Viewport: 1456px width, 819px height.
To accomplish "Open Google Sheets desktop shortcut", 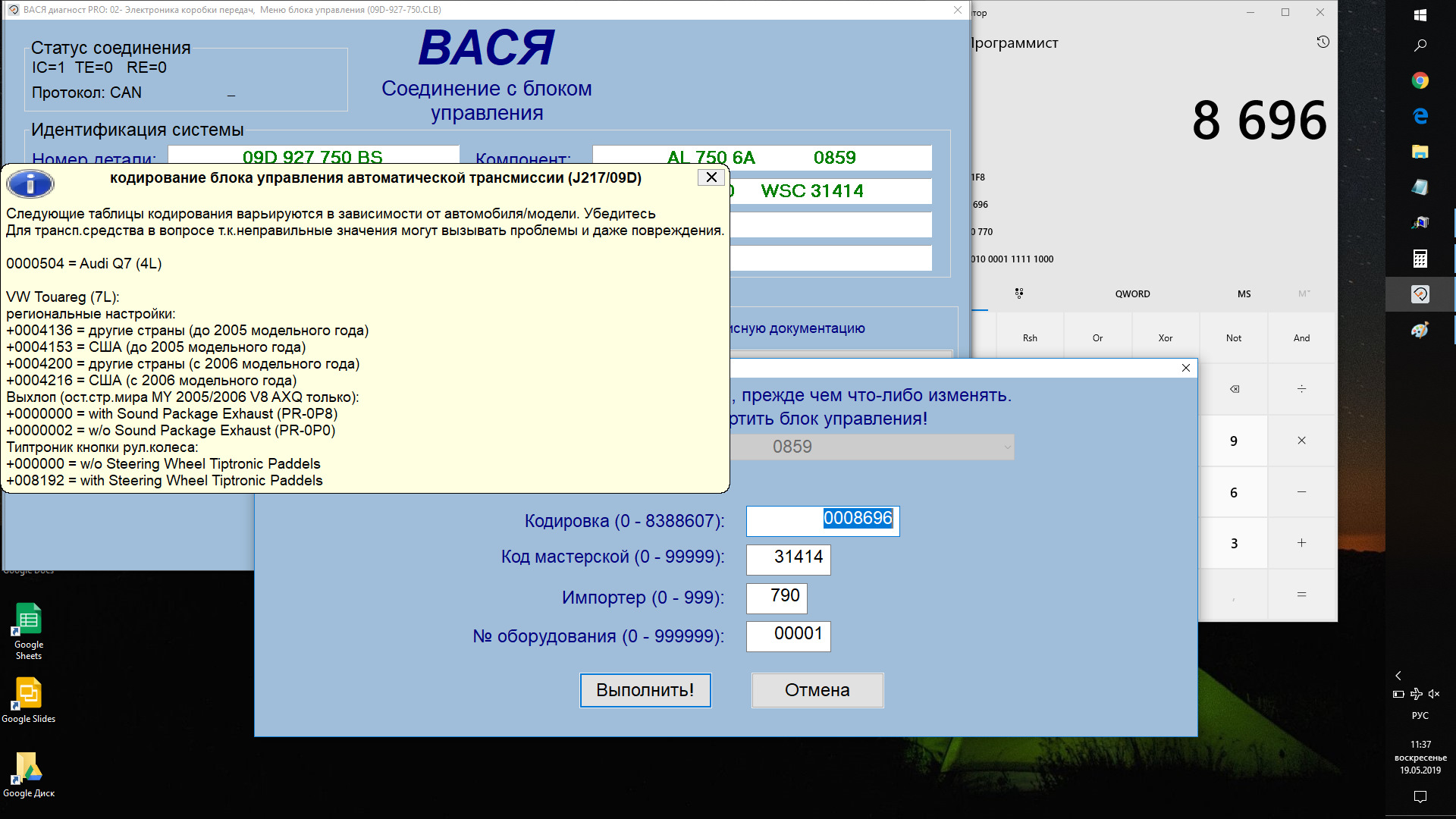I will [x=29, y=632].
